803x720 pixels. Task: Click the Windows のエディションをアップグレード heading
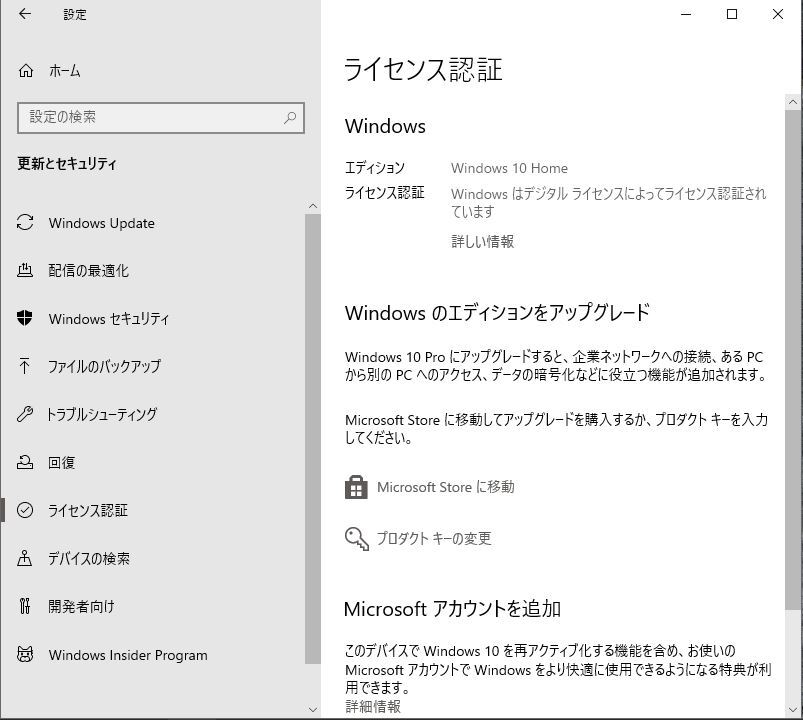click(x=497, y=312)
